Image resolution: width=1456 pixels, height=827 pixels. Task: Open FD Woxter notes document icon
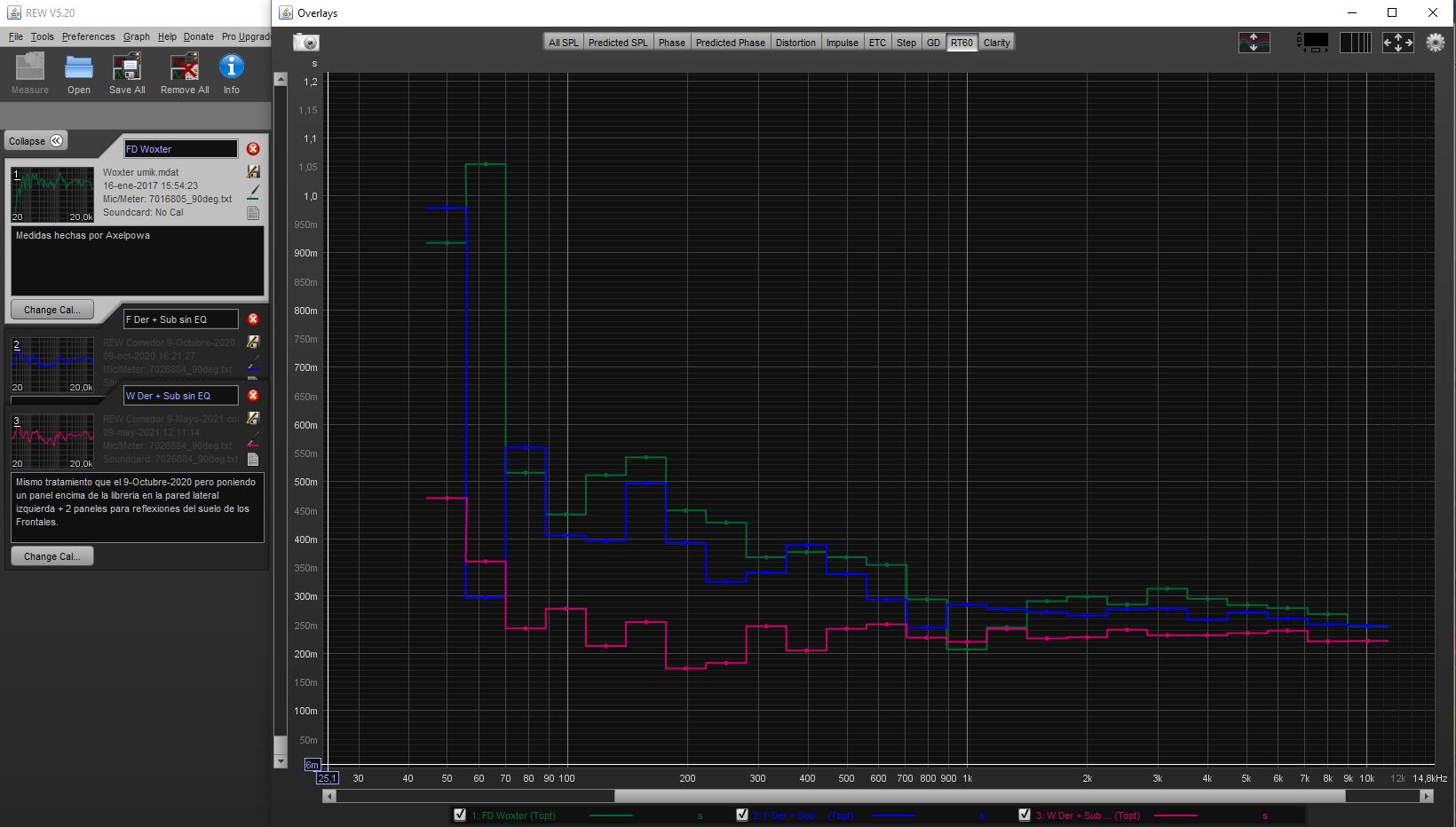tap(253, 213)
